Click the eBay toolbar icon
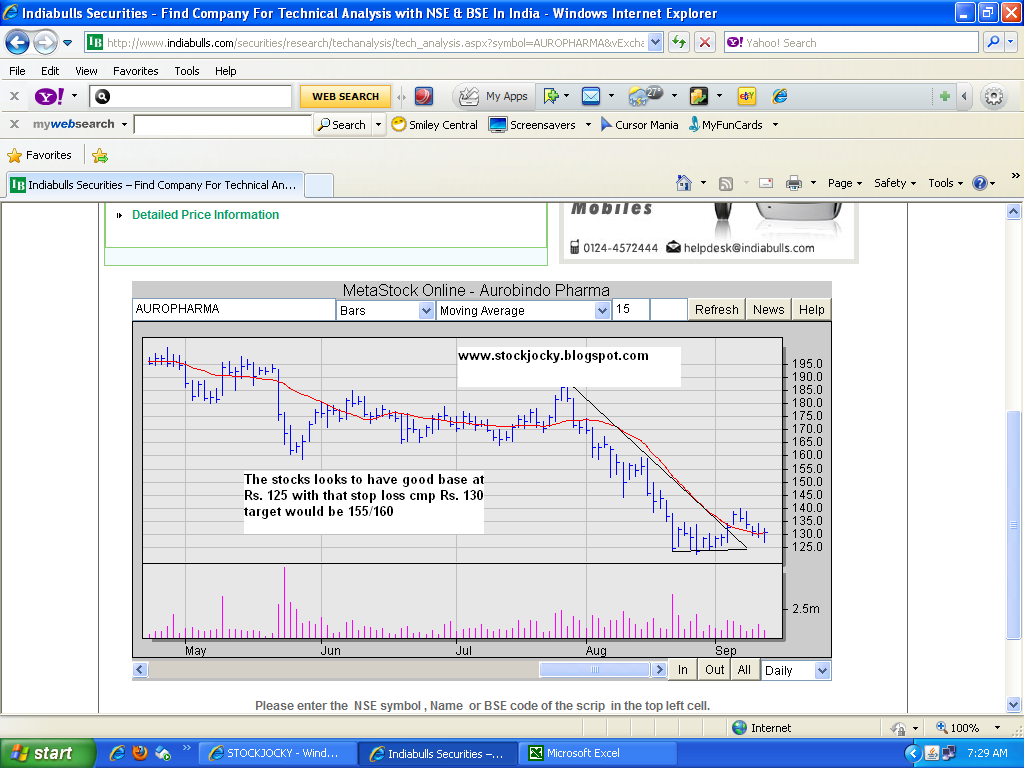This screenshot has width=1024, height=768. click(746, 97)
